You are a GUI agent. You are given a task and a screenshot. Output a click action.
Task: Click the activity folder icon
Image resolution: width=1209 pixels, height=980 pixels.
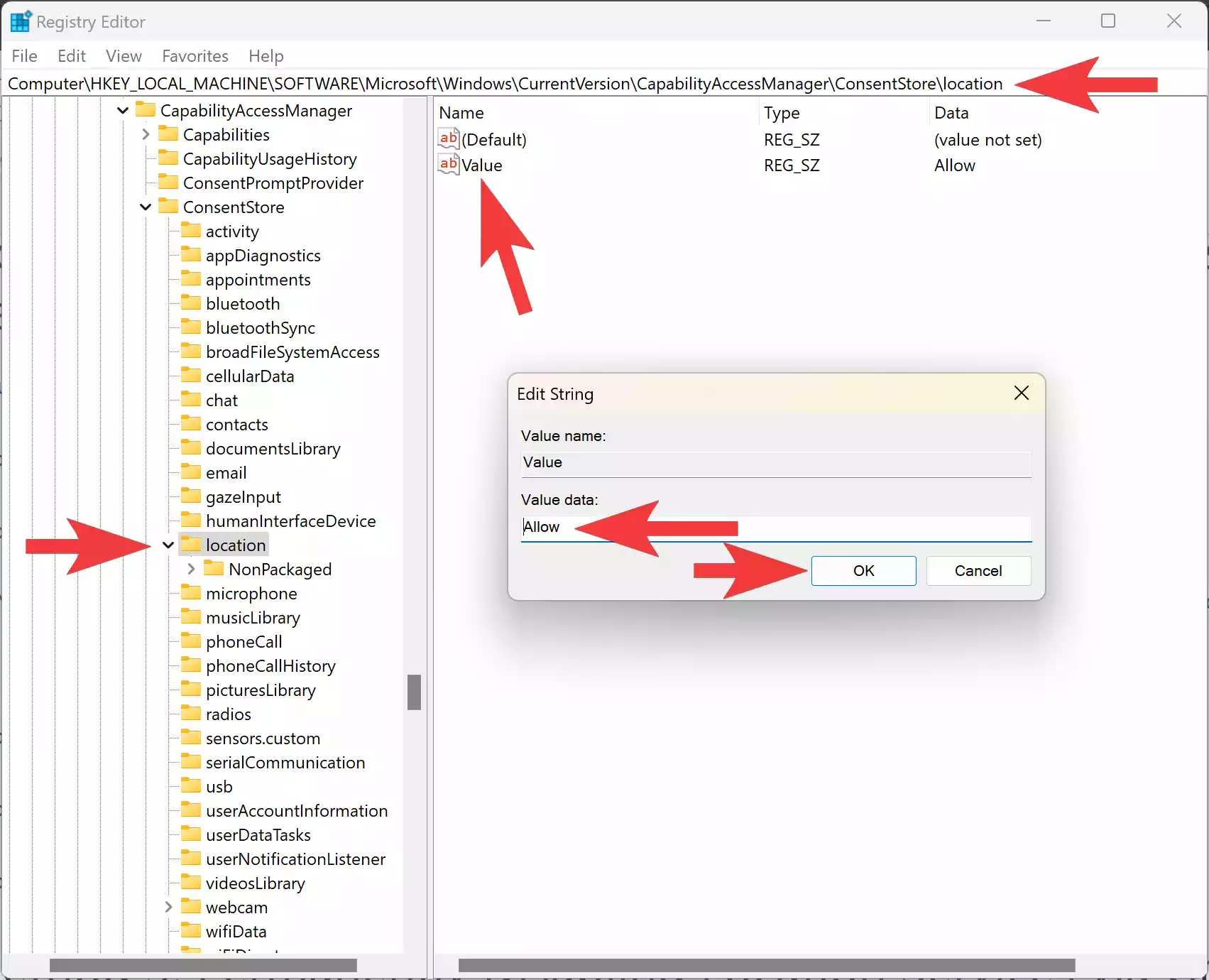pos(191,230)
